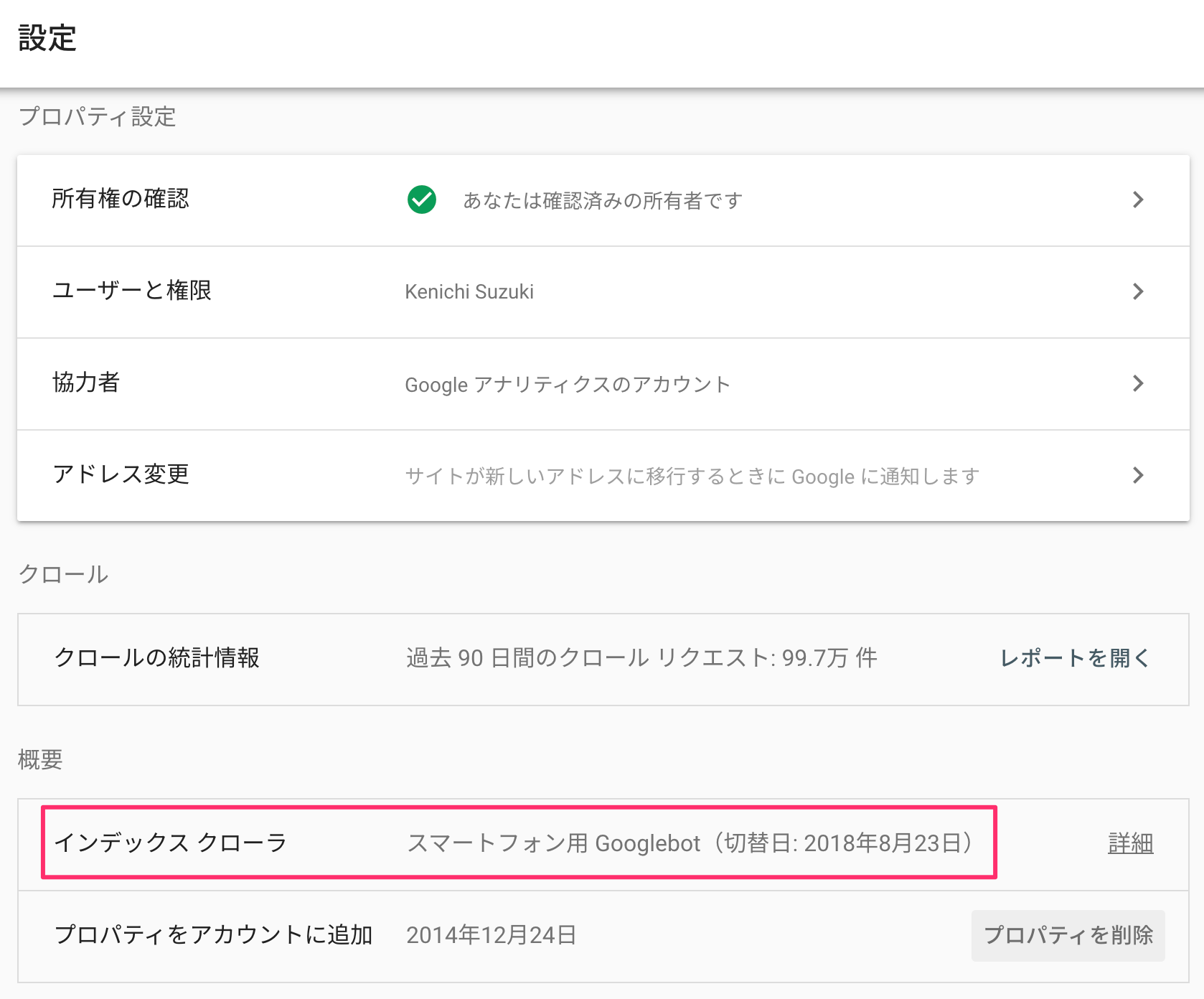
Task: Expand the 所有権の確認 row chevron
Action: [x=1138, y=200]
